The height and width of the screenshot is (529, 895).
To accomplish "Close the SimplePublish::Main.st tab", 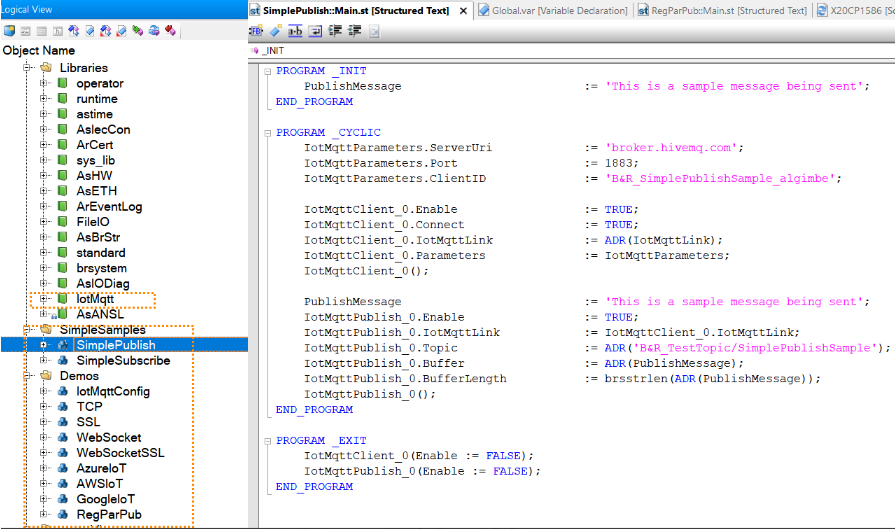I will 461,10.
